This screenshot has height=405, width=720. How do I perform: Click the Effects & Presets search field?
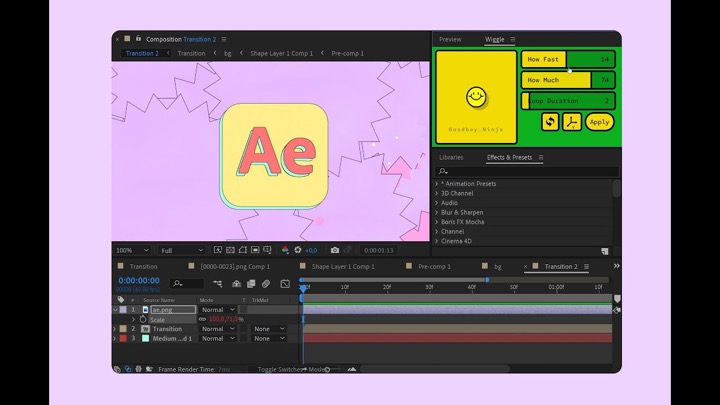[526, 171]
